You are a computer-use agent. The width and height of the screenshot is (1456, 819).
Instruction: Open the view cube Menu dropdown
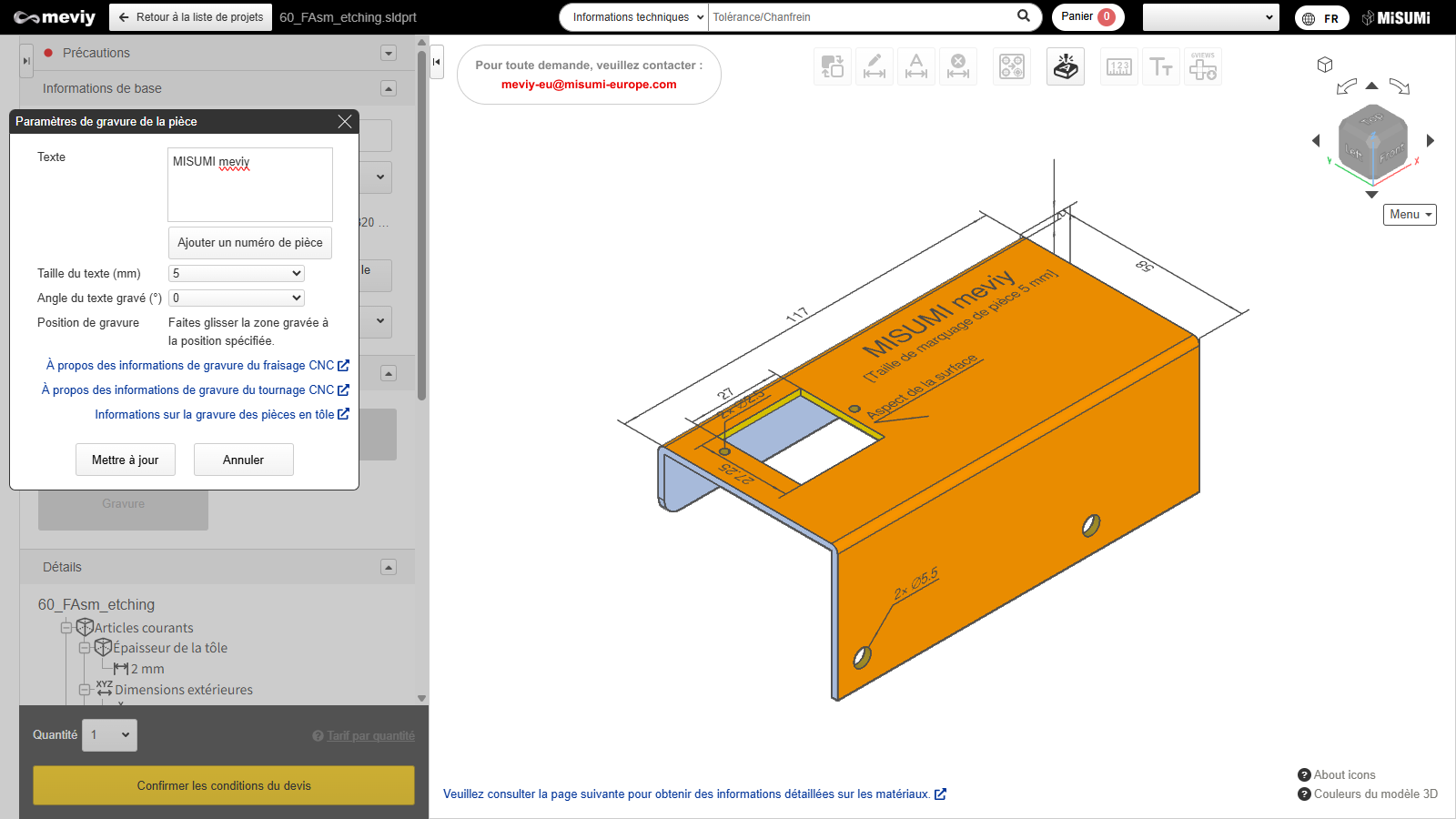pos(1410,215)
